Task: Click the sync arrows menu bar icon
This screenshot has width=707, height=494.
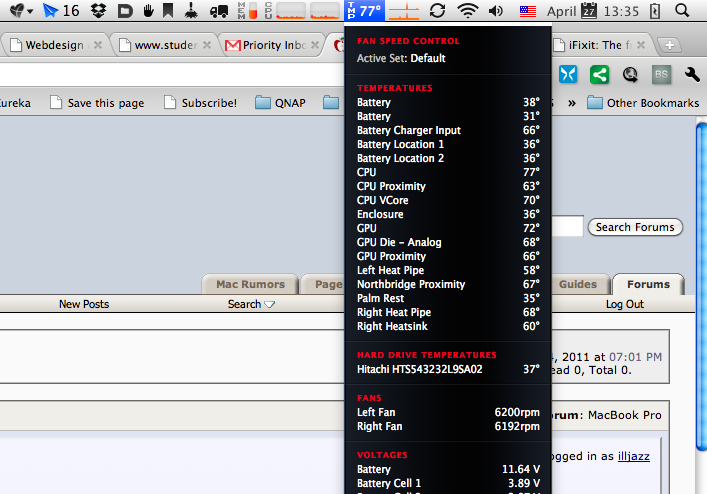Action: tap(437, 10)
